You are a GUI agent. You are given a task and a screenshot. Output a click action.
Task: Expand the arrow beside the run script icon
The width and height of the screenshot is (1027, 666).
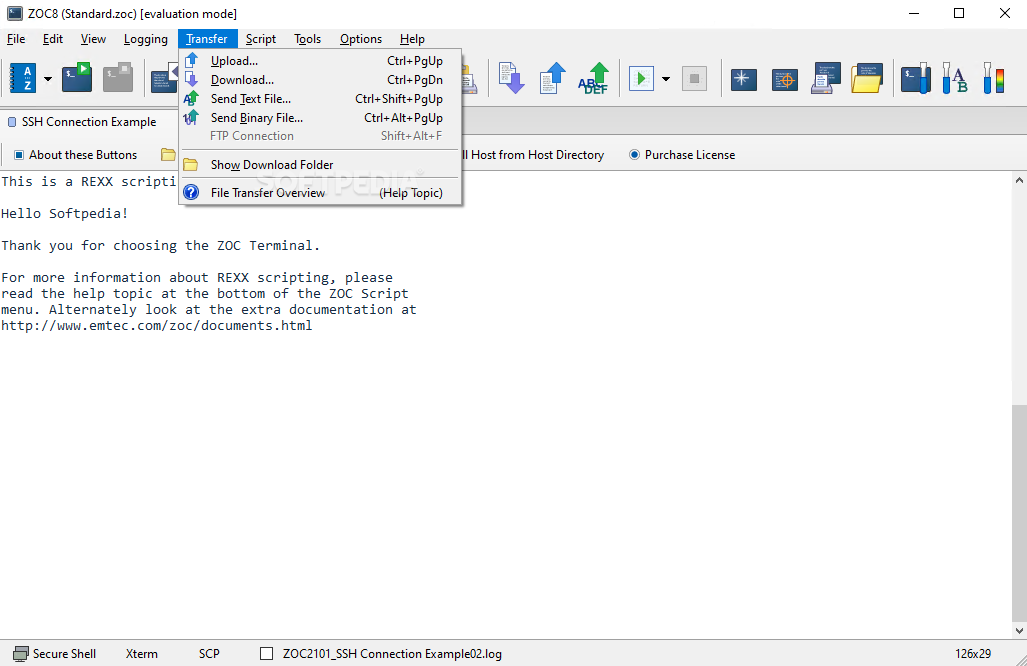[x=666, y=79]
